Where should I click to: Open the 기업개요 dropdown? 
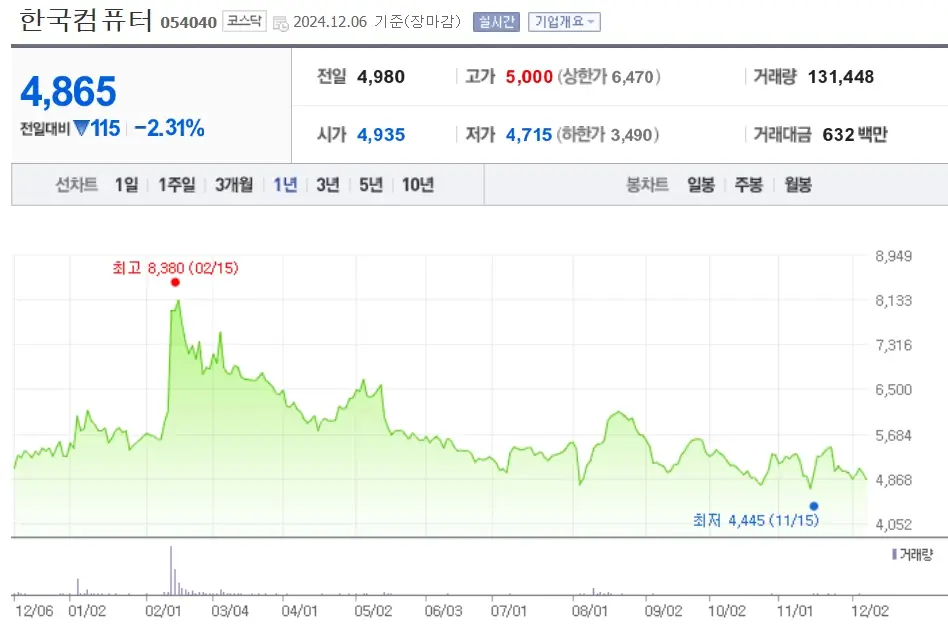(564, 22)
